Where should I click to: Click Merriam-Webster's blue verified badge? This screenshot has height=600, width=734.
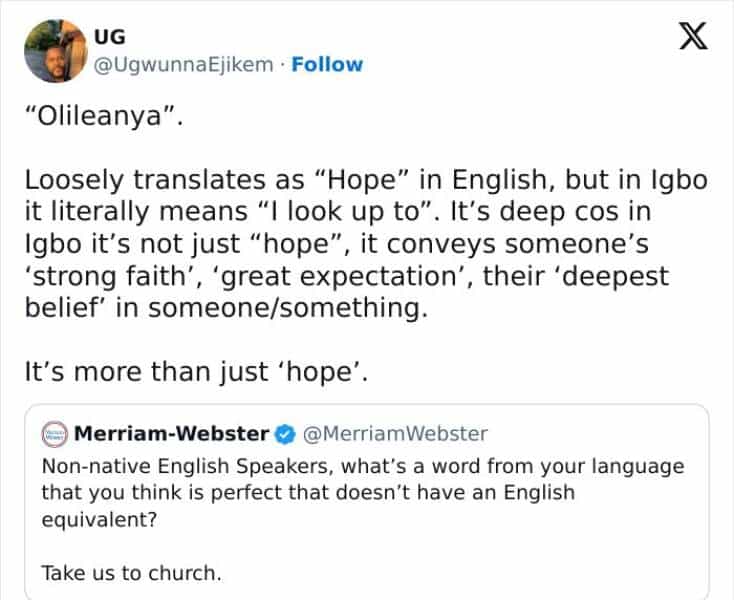(284, 434)
